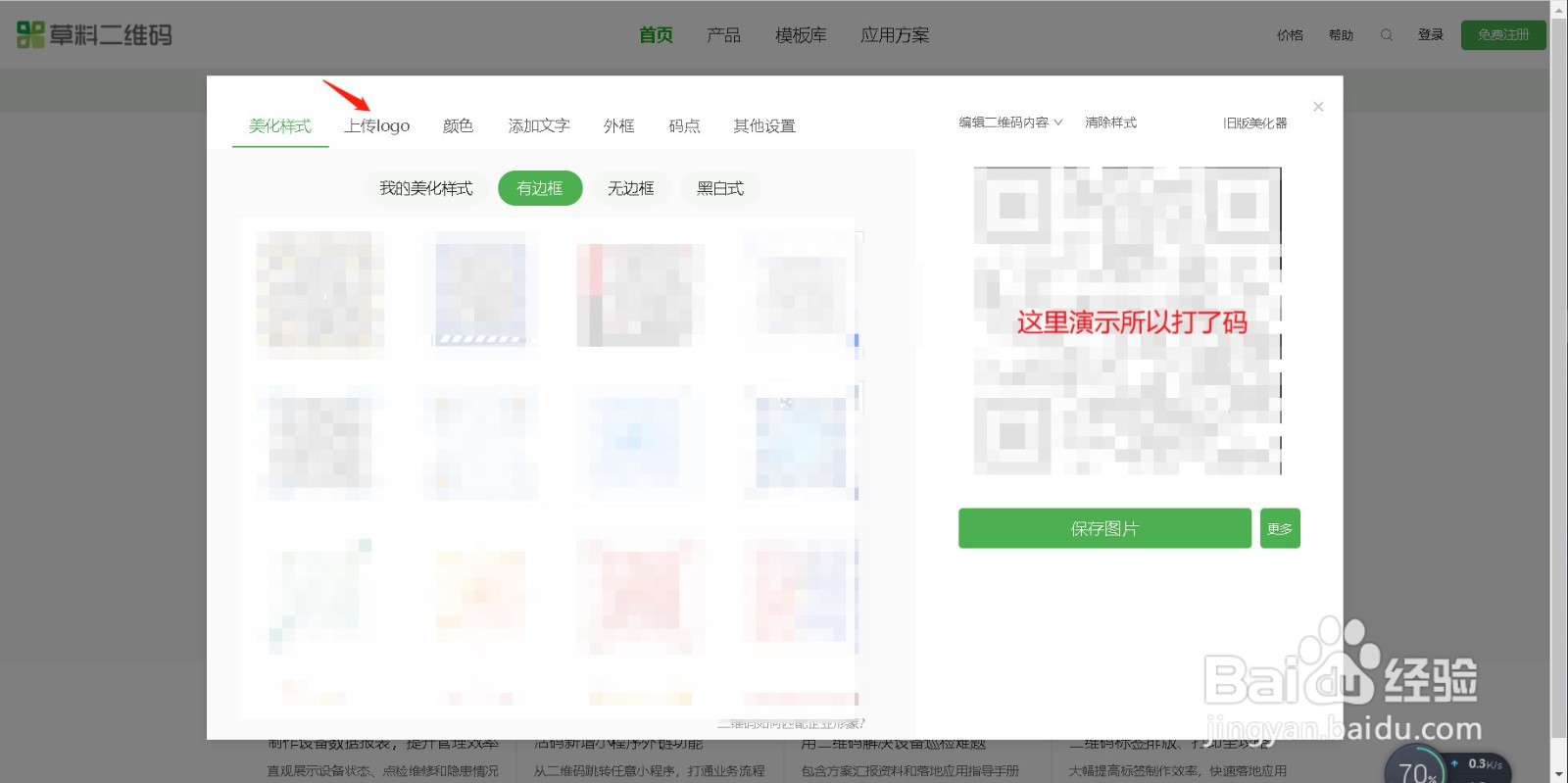Open the 其他设置 tab
The height and width of the screenshot is (783, 1568).
click(x=764, y=125)
